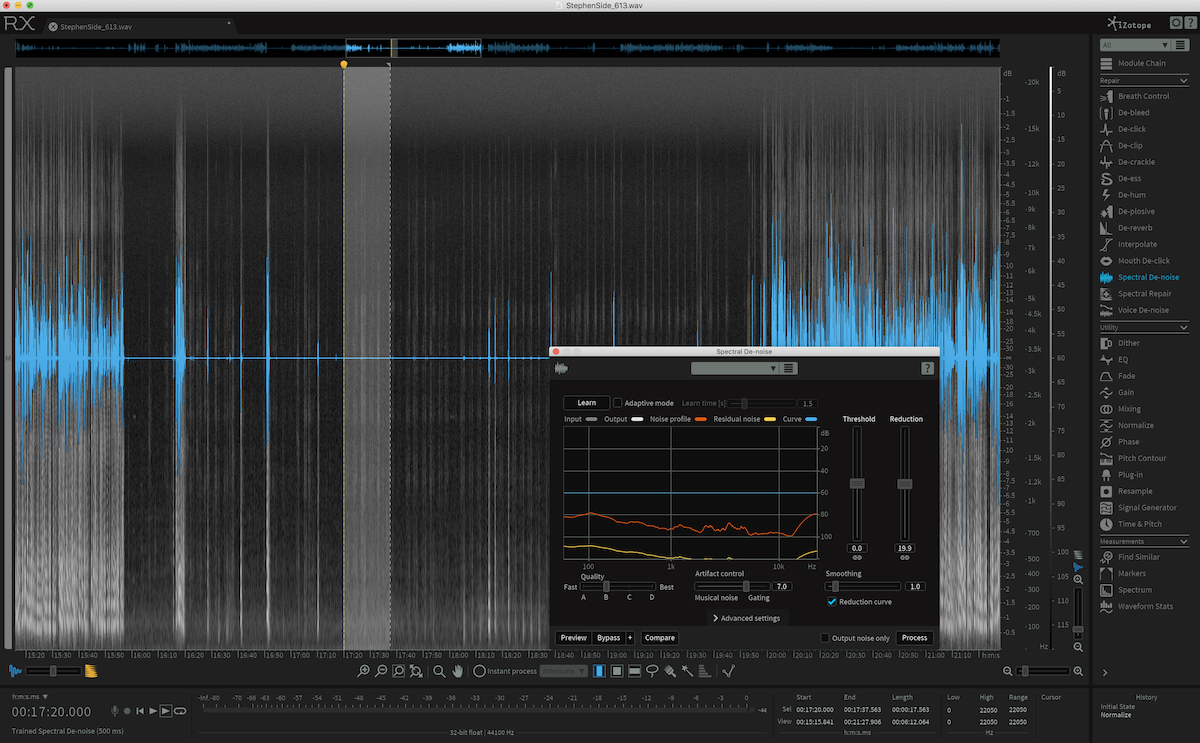Select Normalize in the History list
Screen dimensions: 1200x743
pyautogui.click(x=1116, y=715)
